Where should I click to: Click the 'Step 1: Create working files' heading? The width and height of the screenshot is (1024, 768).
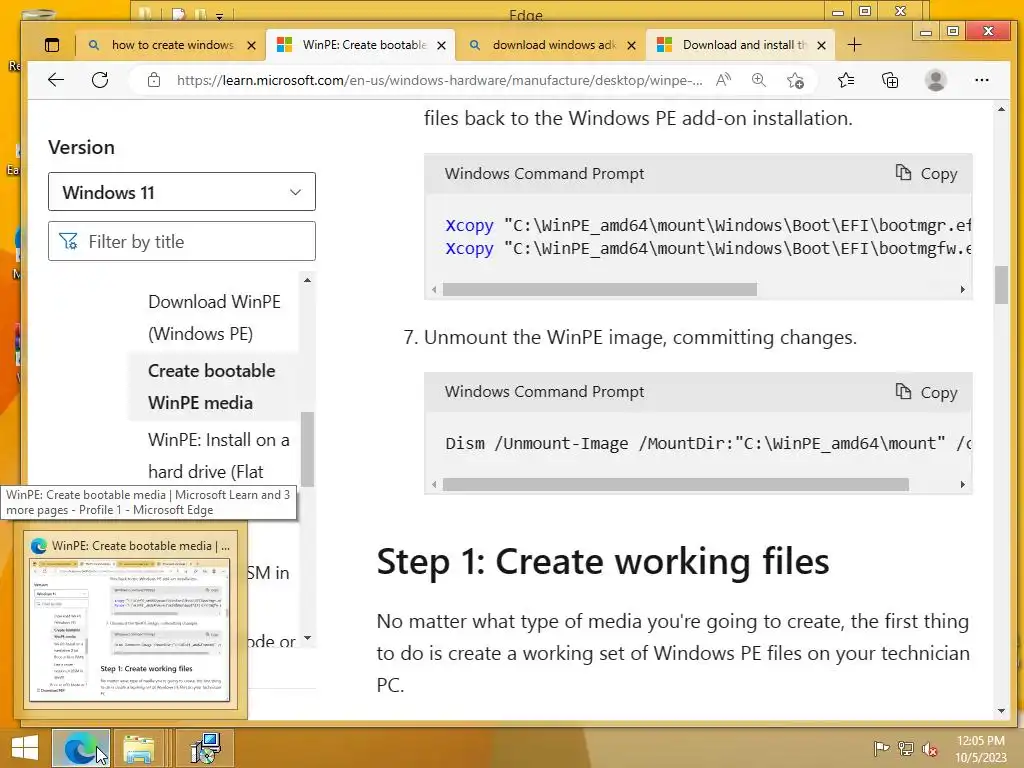coord(603,561)
